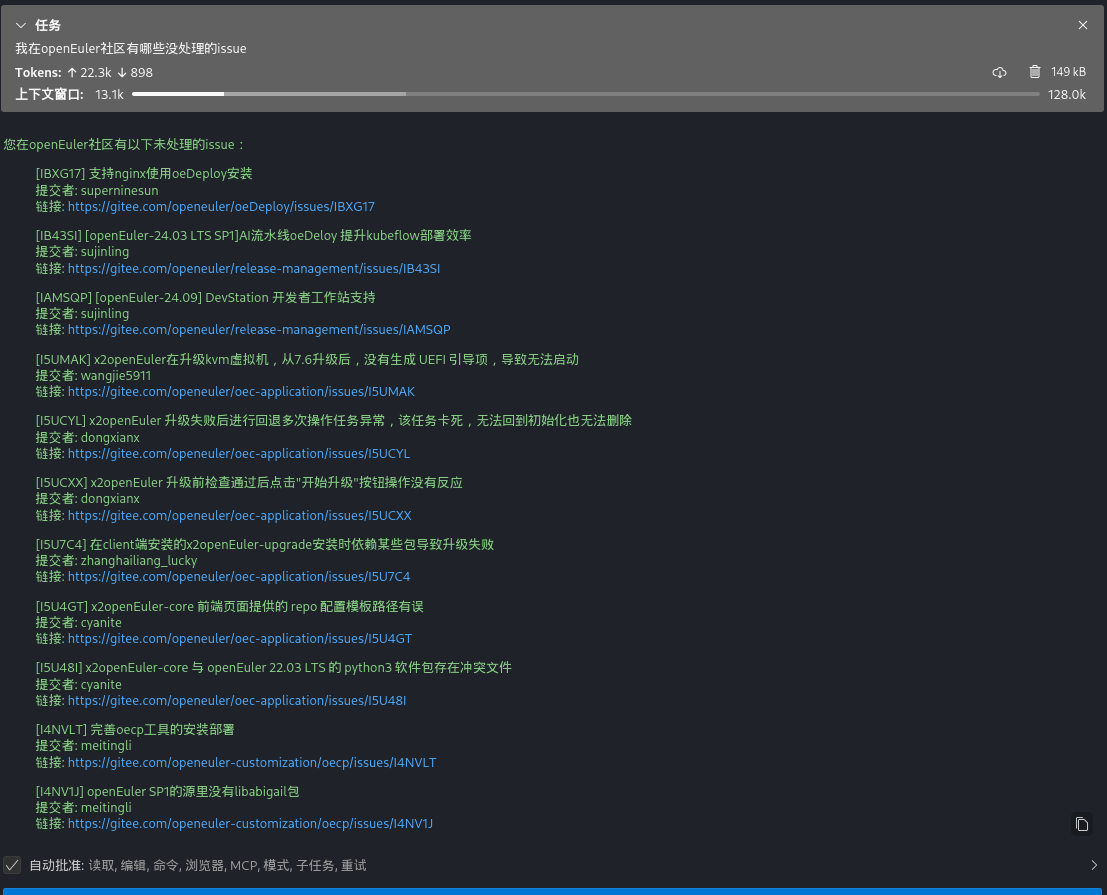The width and height of the screenshot is (1107, 895).
Task: Toggle the 自动批准 checkbox
Action: [x=12, y=865]
